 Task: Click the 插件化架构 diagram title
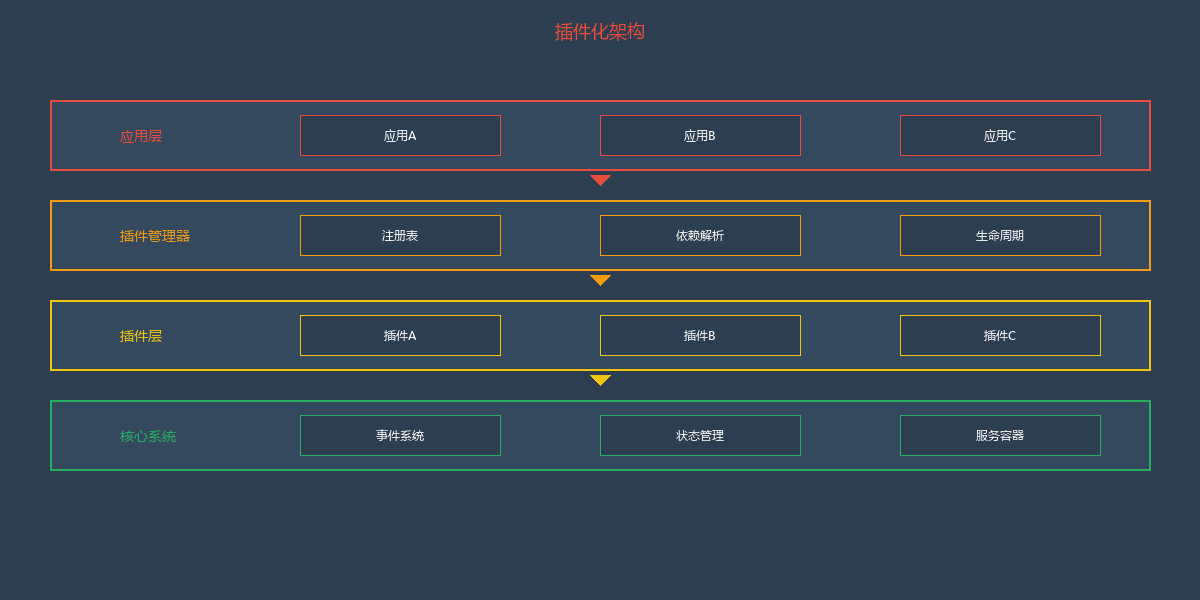pos(600,33)
